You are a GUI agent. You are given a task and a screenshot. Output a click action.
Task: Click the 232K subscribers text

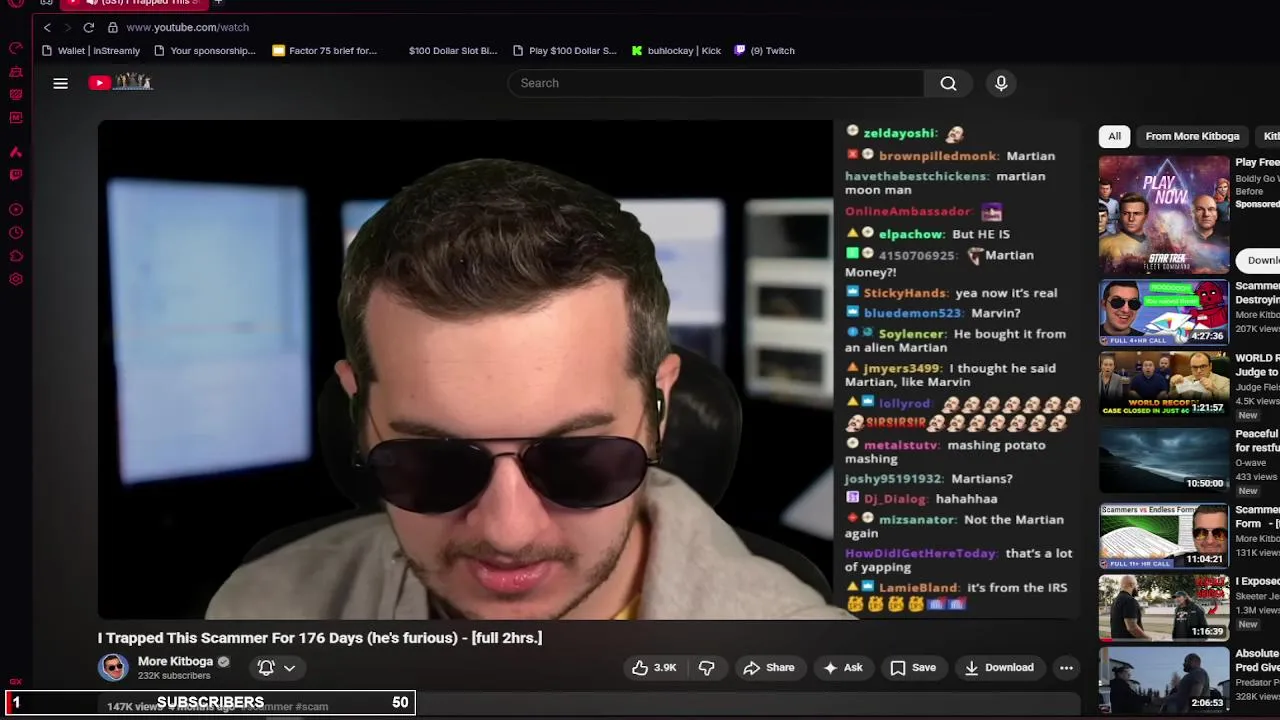(174, 676)
